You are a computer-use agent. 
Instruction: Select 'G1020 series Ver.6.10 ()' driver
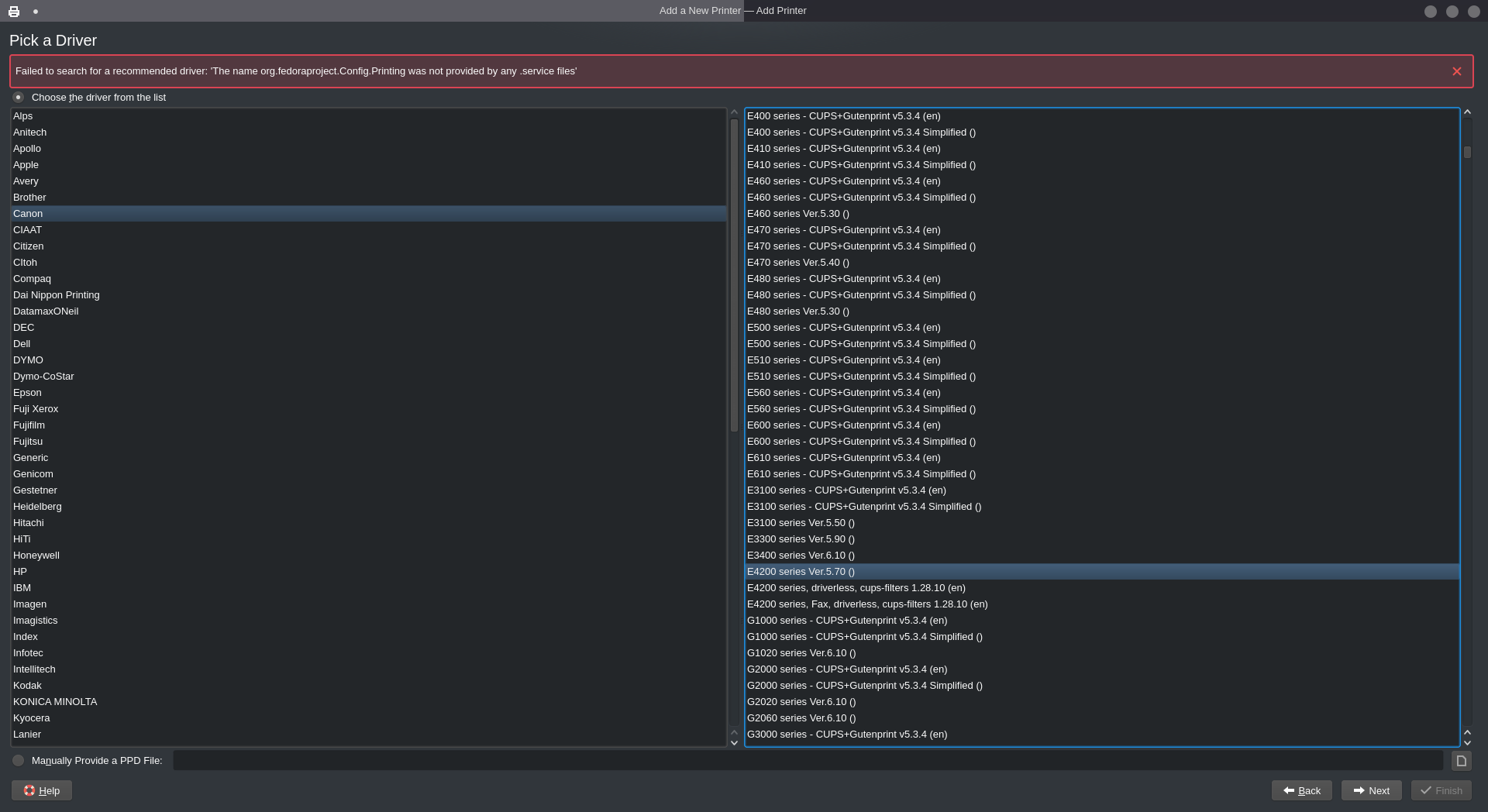(x=1102, y=653)
